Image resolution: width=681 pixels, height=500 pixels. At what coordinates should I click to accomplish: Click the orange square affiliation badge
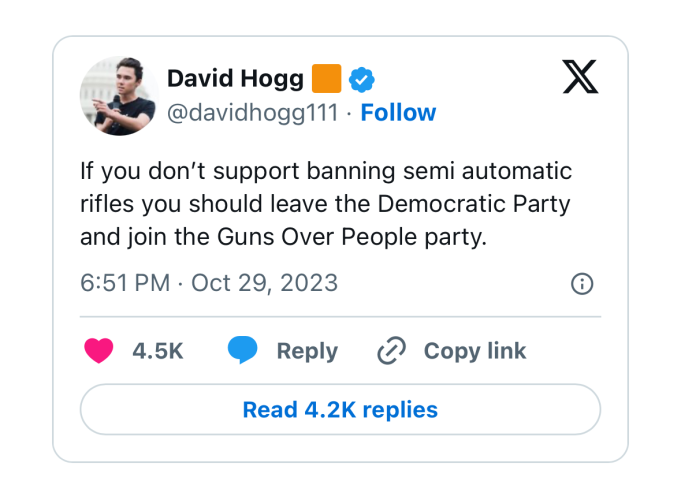click(327, 79)
